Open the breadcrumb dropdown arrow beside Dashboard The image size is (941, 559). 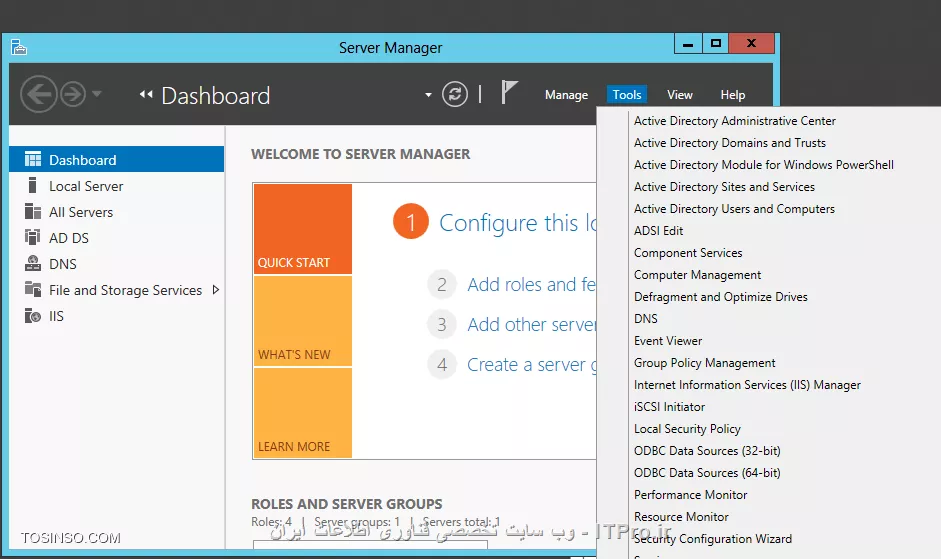coord(428,95)
